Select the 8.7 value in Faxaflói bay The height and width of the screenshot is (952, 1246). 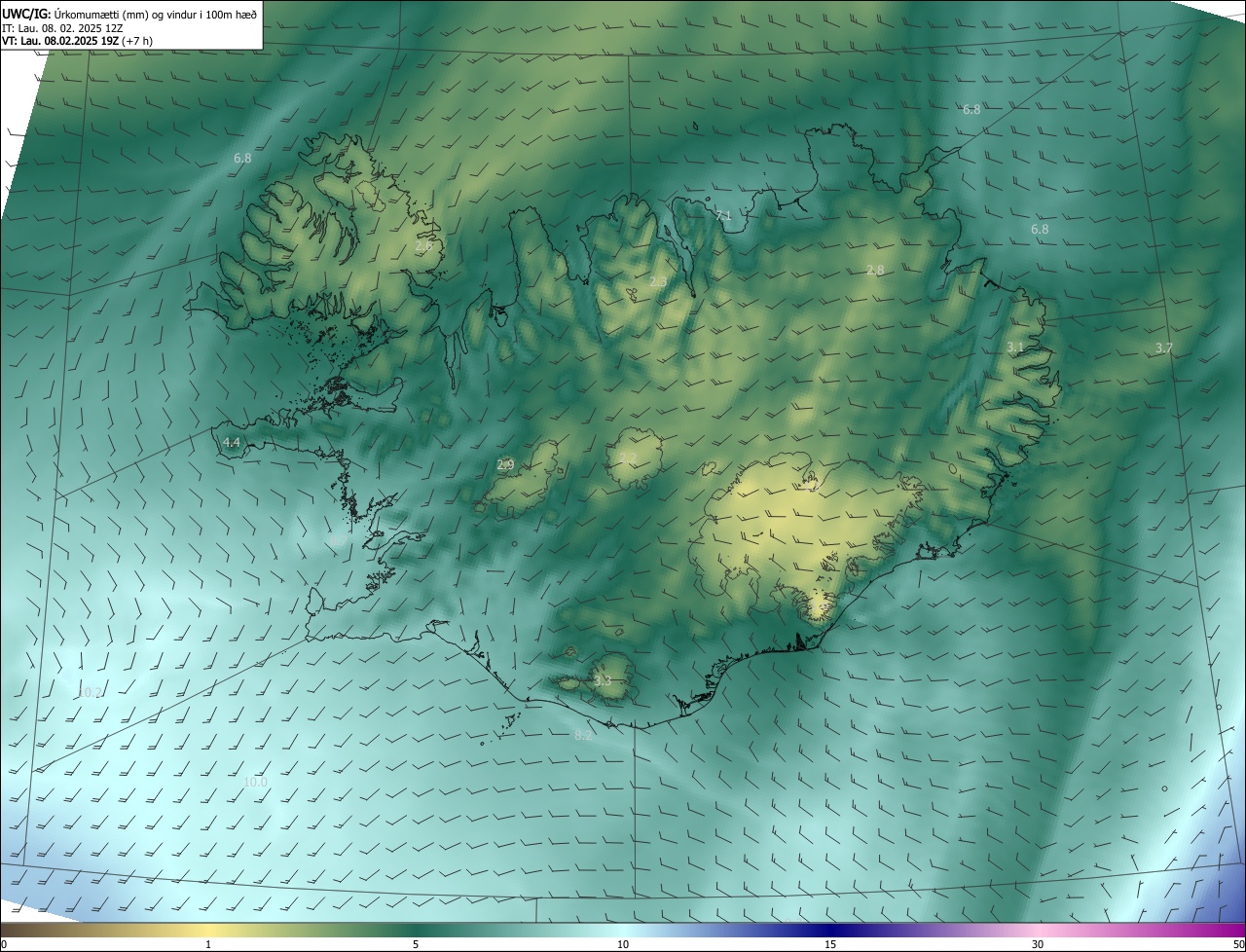[x=338, y=538]
